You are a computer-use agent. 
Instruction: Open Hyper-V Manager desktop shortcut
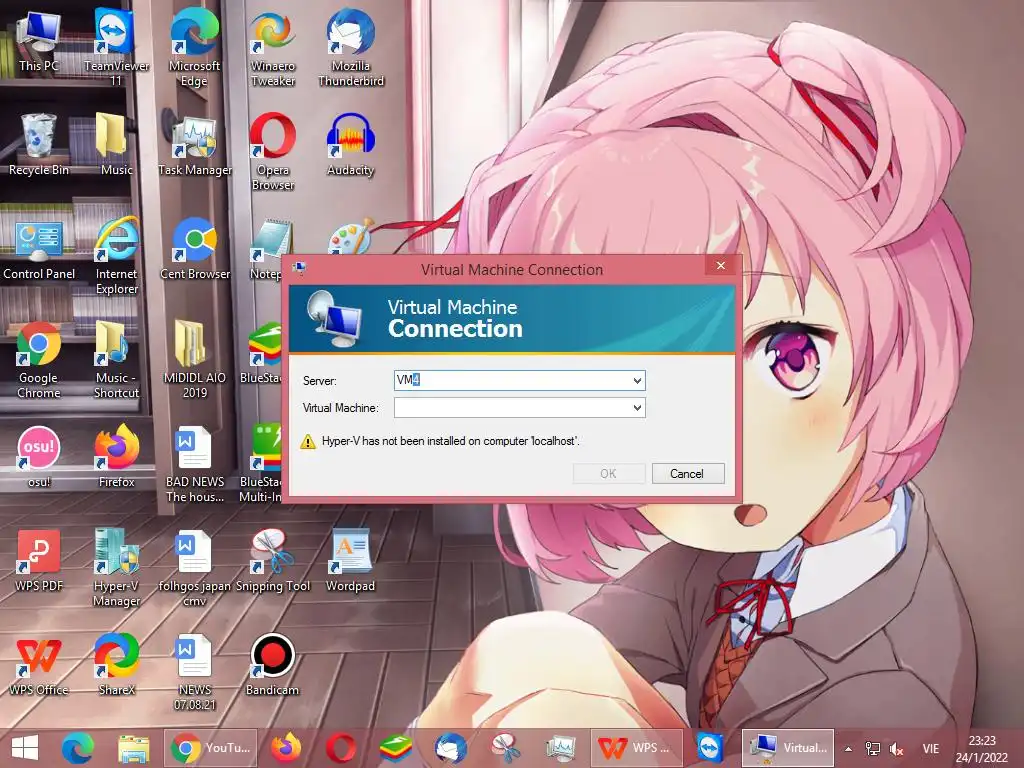click(x=116, y=567)
